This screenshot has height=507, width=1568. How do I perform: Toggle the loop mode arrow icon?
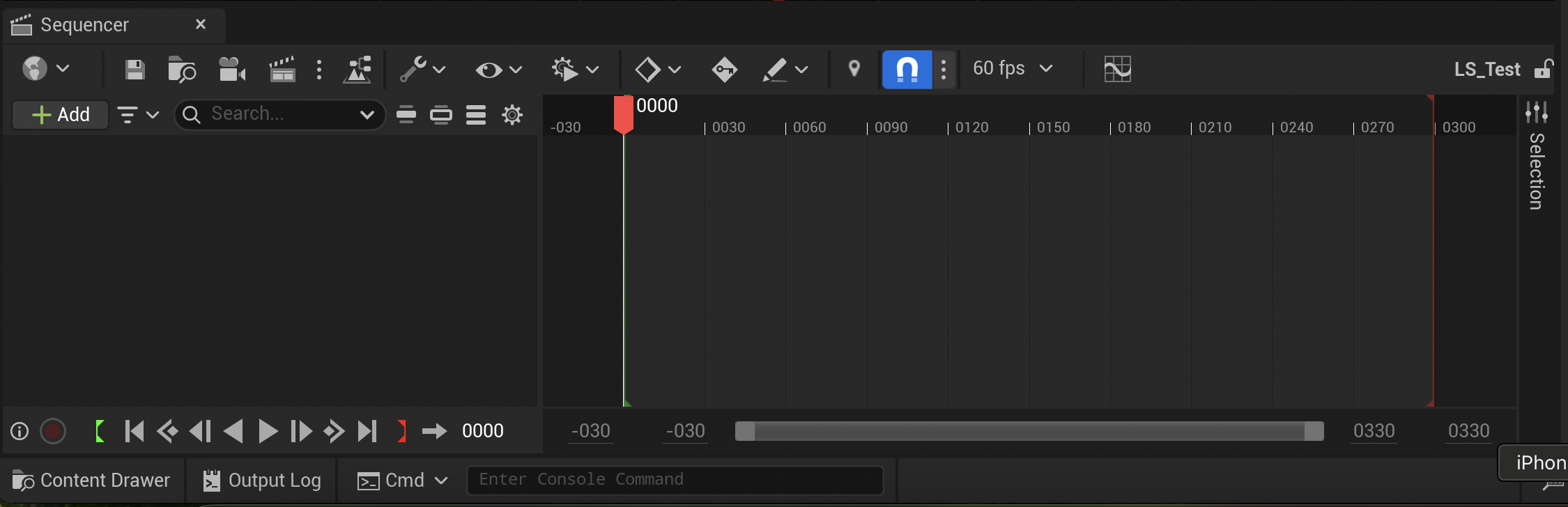point(435,431)
